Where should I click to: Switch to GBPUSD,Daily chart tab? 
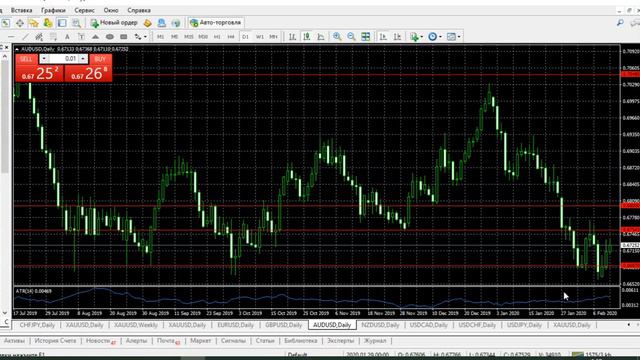click(284, 325)
